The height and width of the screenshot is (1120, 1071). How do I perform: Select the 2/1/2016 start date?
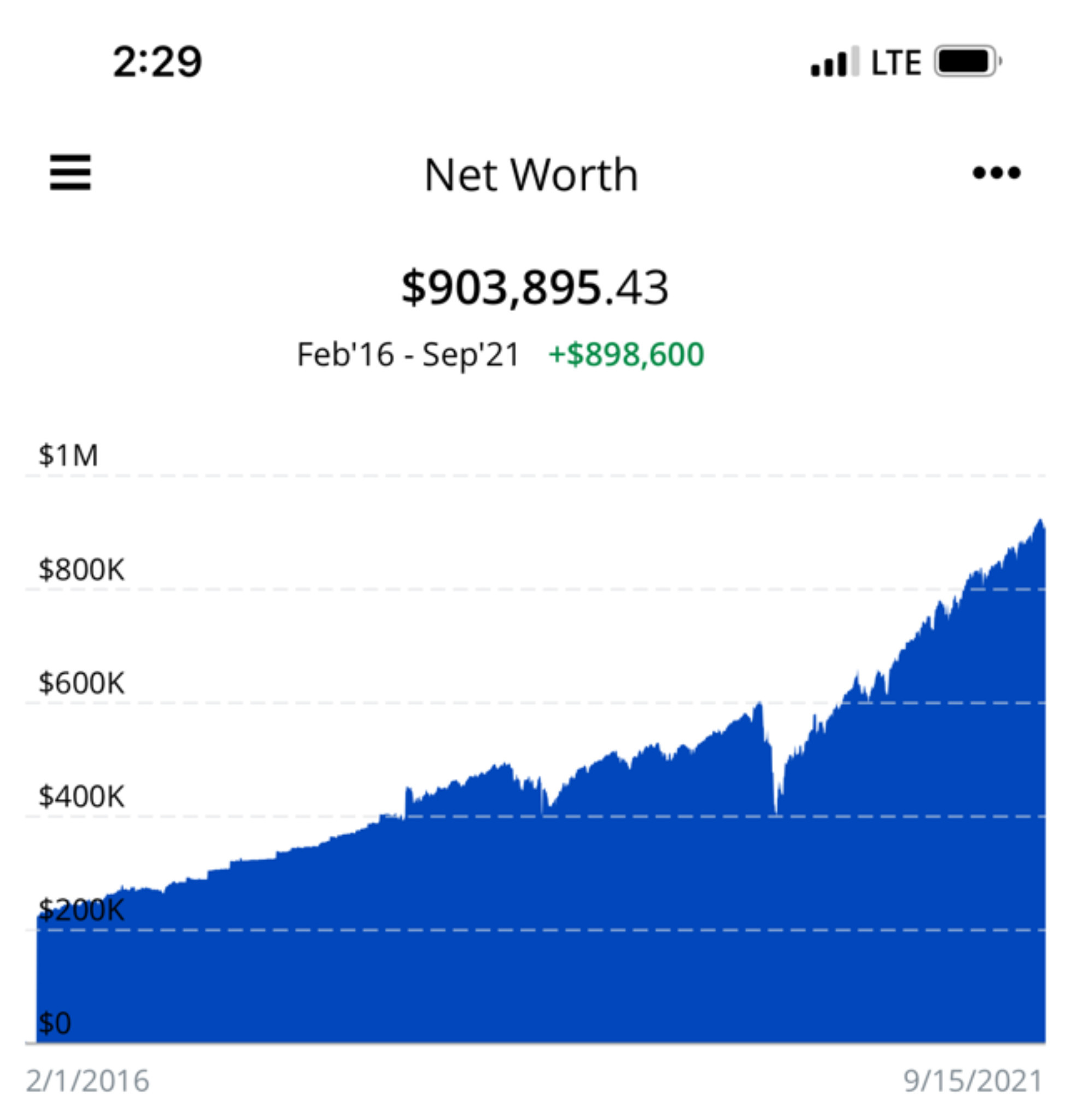87,1081
